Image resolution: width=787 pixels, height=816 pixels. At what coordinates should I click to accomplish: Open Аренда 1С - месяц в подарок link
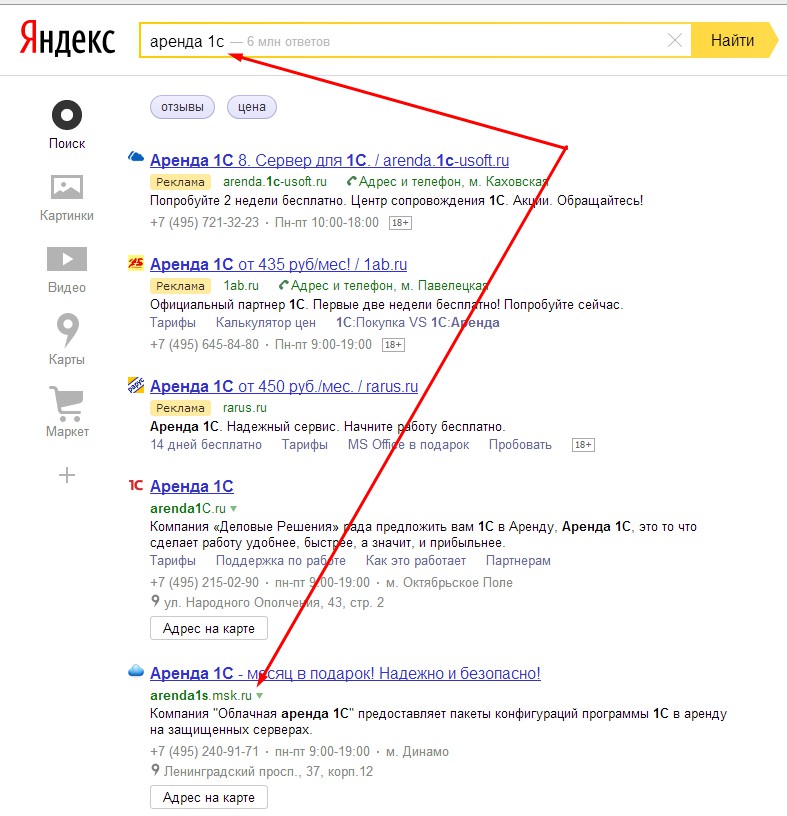[x=345, y=673]
